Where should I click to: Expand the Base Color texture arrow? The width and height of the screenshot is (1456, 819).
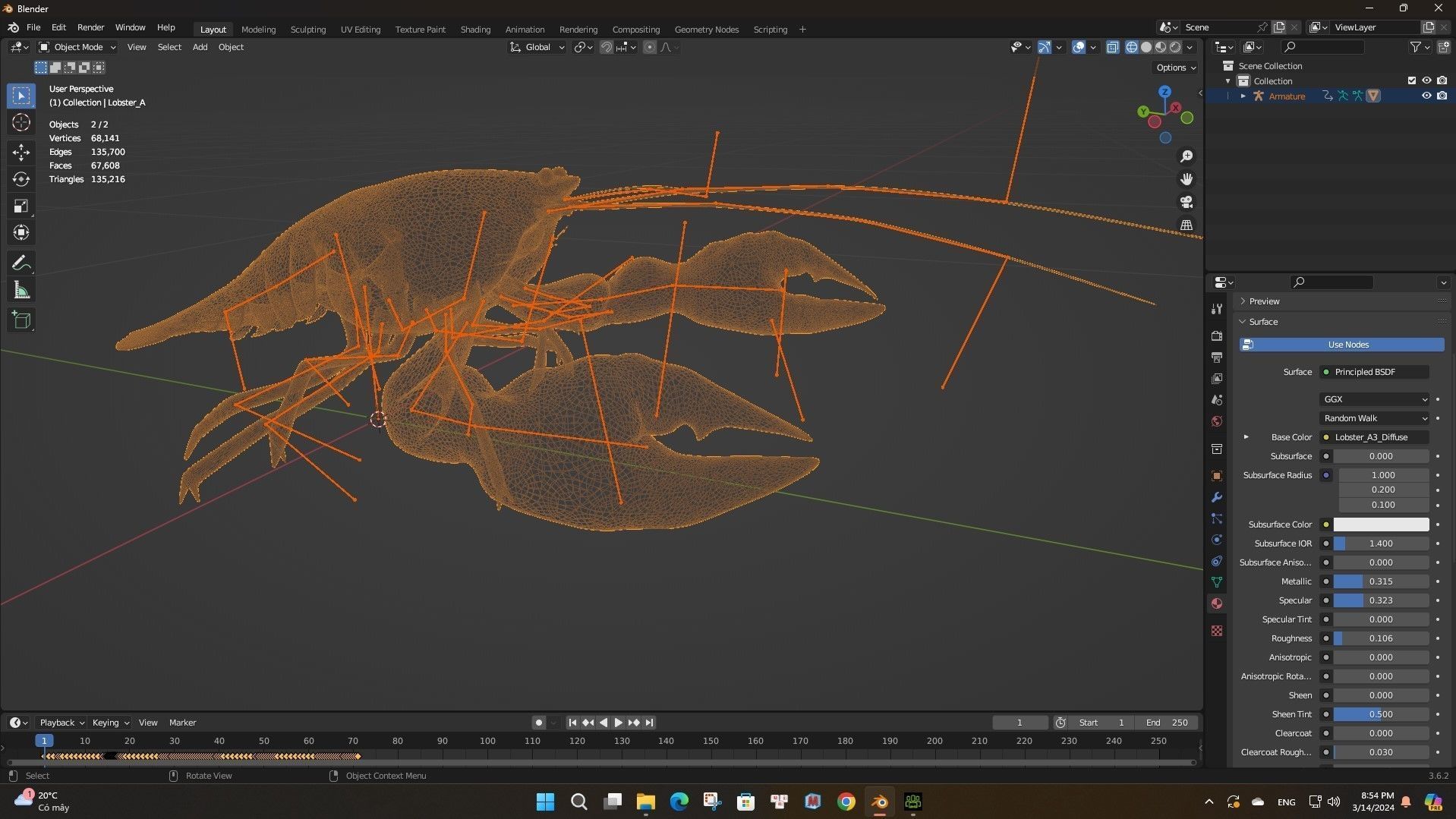(x=1246, y=437)
